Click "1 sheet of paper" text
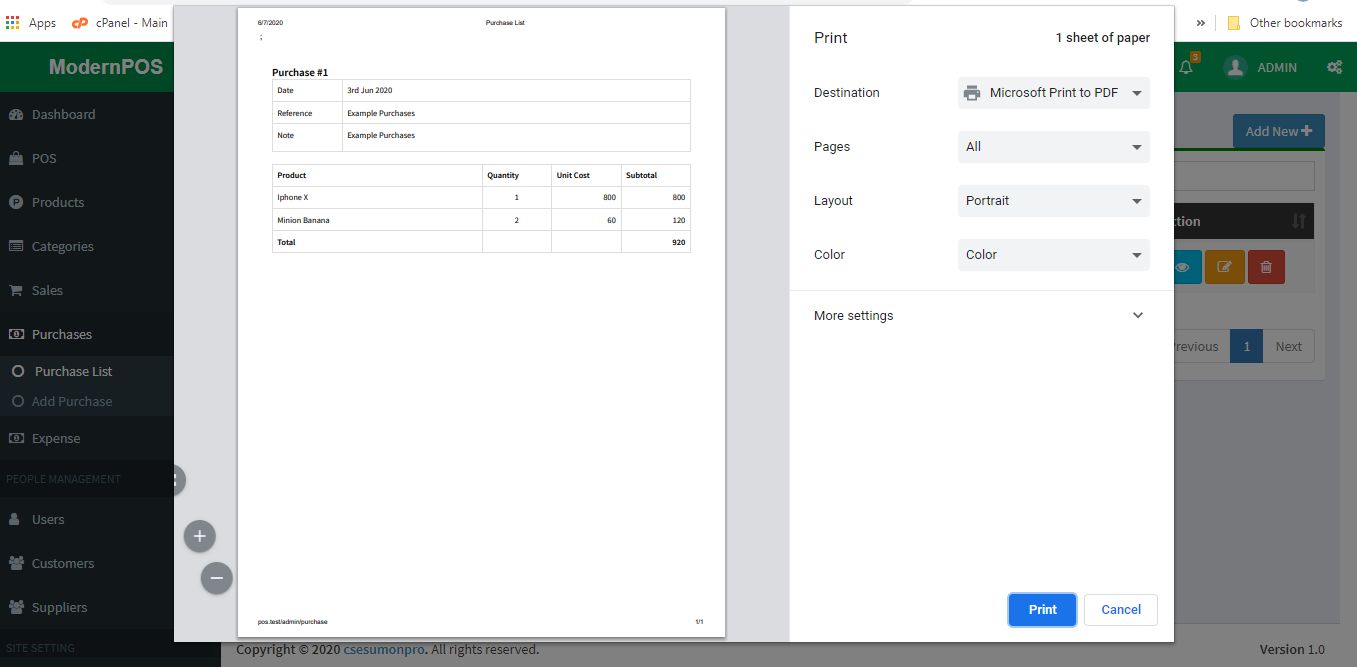 [1102, 38]
